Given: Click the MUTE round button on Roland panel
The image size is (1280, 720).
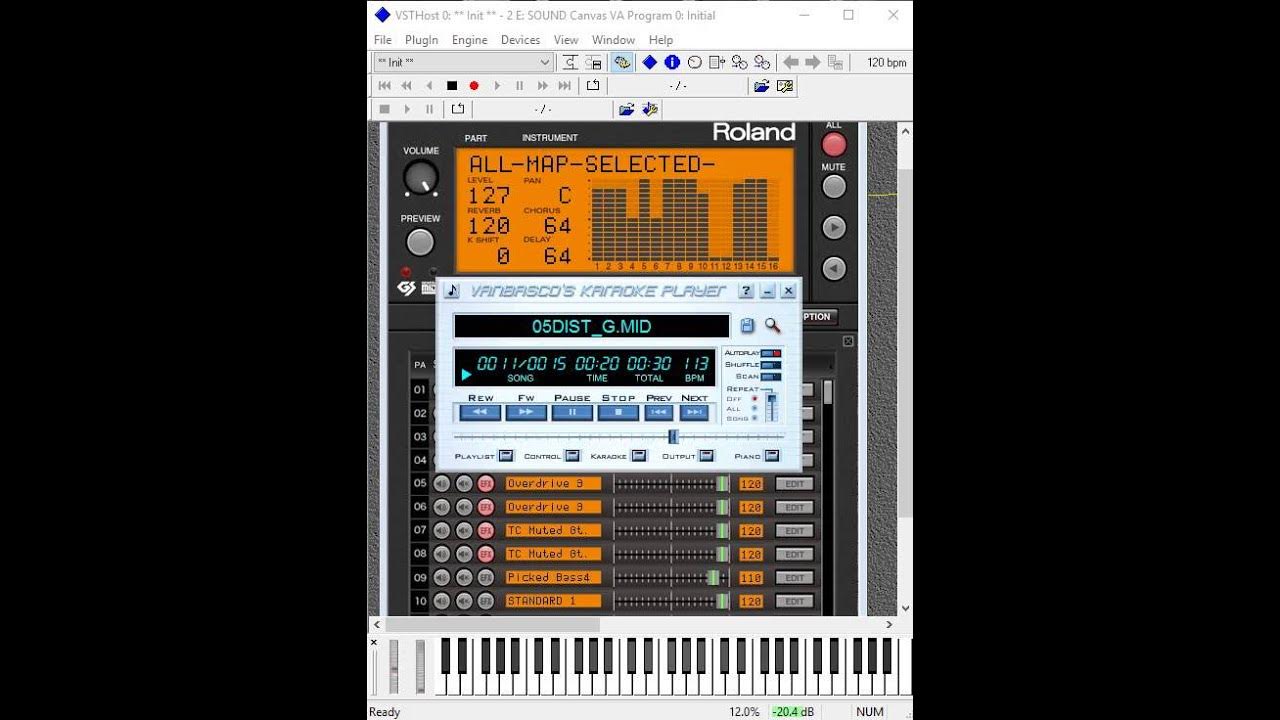Looking at the screenshot, I should 834,187.
